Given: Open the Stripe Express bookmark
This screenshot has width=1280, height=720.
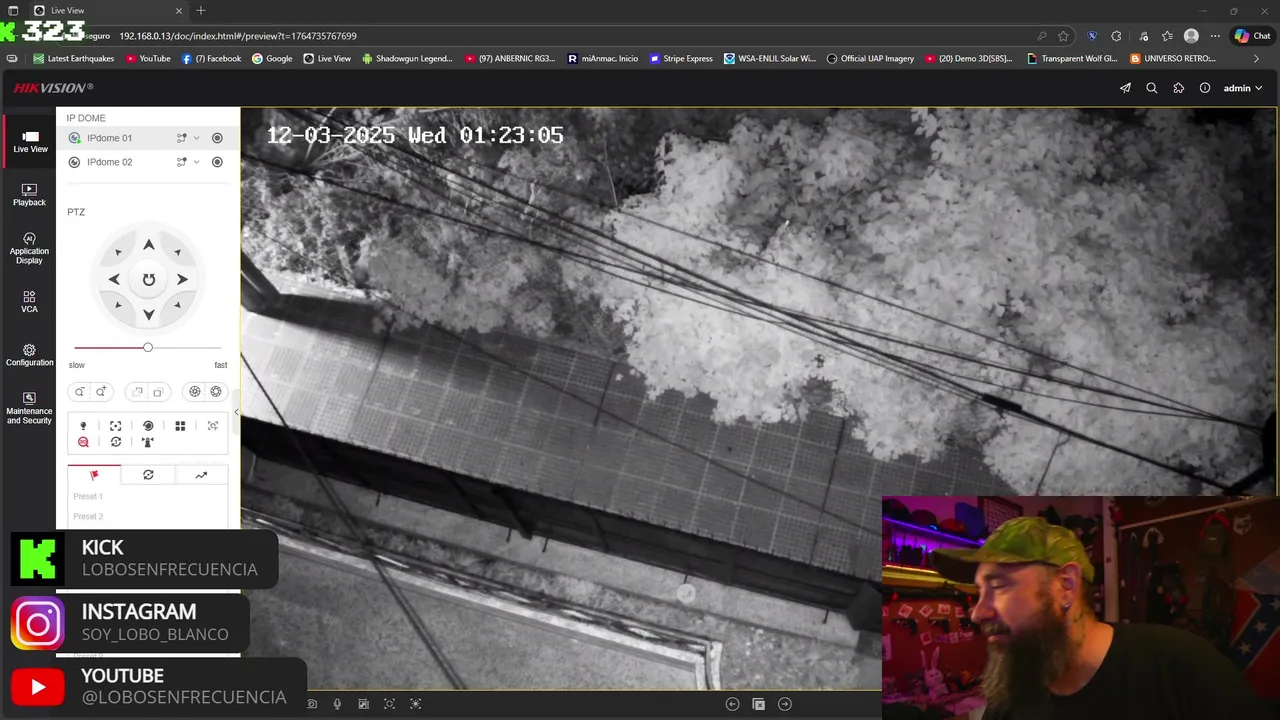Looking at the screenshot, I should click(x=681, y=58).
